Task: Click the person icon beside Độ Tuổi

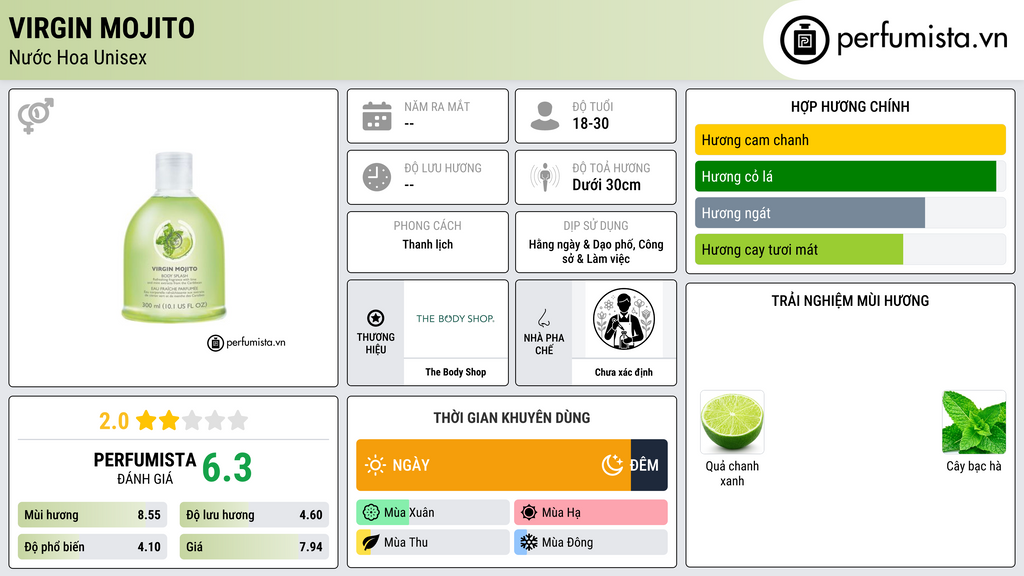Action: pyautogui.click(x=545, y=116)
